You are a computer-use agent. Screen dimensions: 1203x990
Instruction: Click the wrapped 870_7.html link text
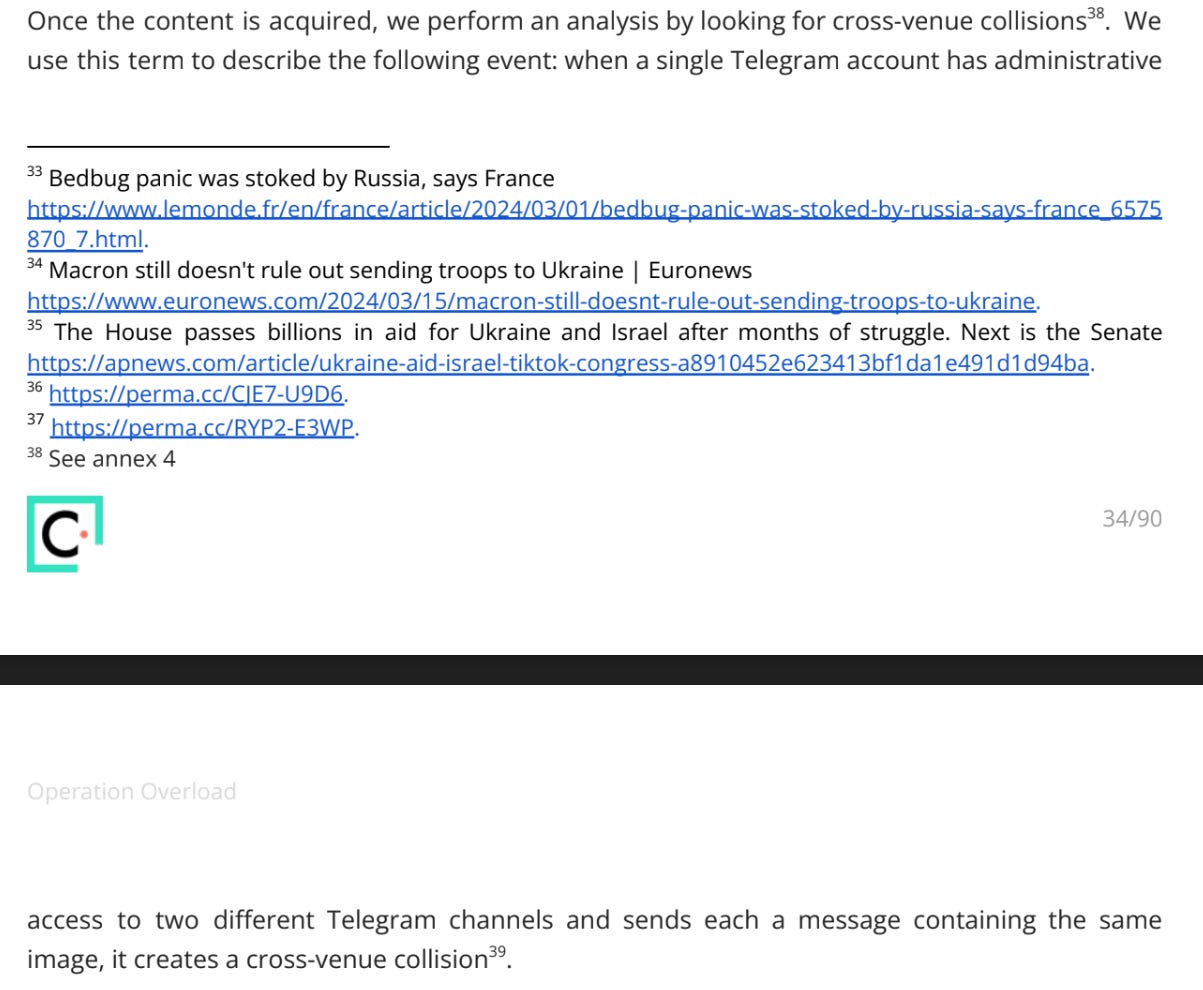tap(85, 240)
